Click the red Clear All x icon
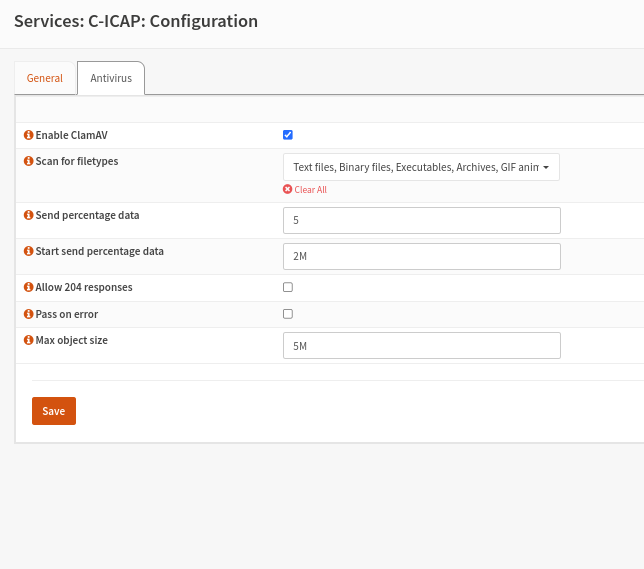Screen dimensions: 644x569 click(x=288, y=189)
